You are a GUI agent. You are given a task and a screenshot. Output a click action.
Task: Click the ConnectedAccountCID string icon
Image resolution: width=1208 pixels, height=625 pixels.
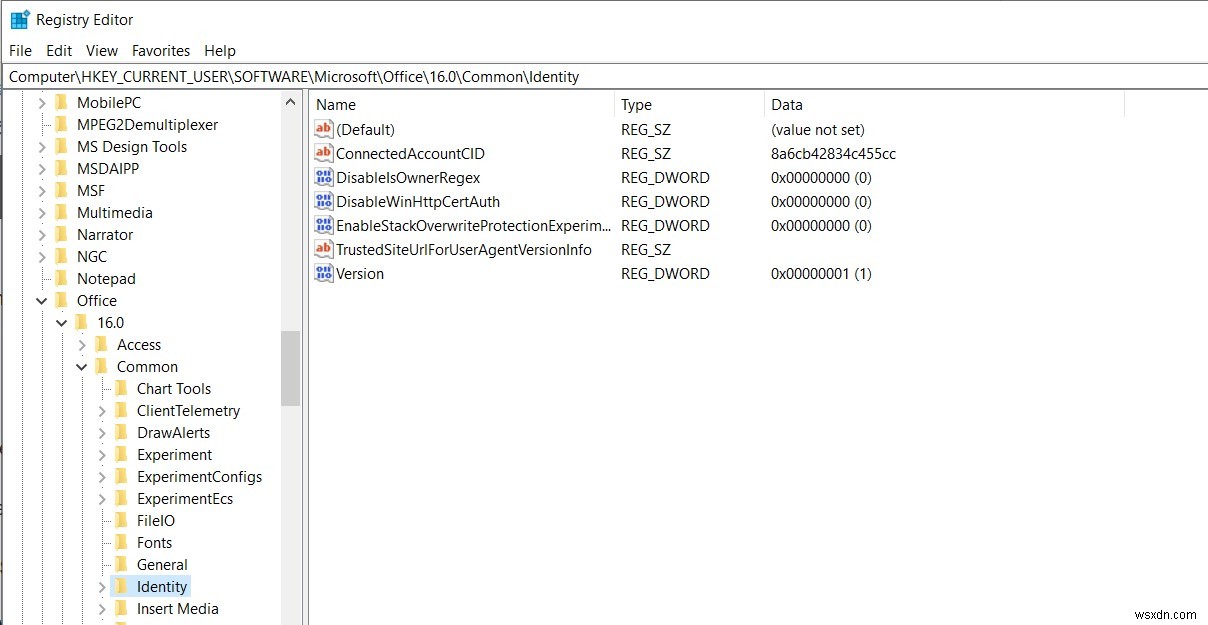[x=323, y=153]
